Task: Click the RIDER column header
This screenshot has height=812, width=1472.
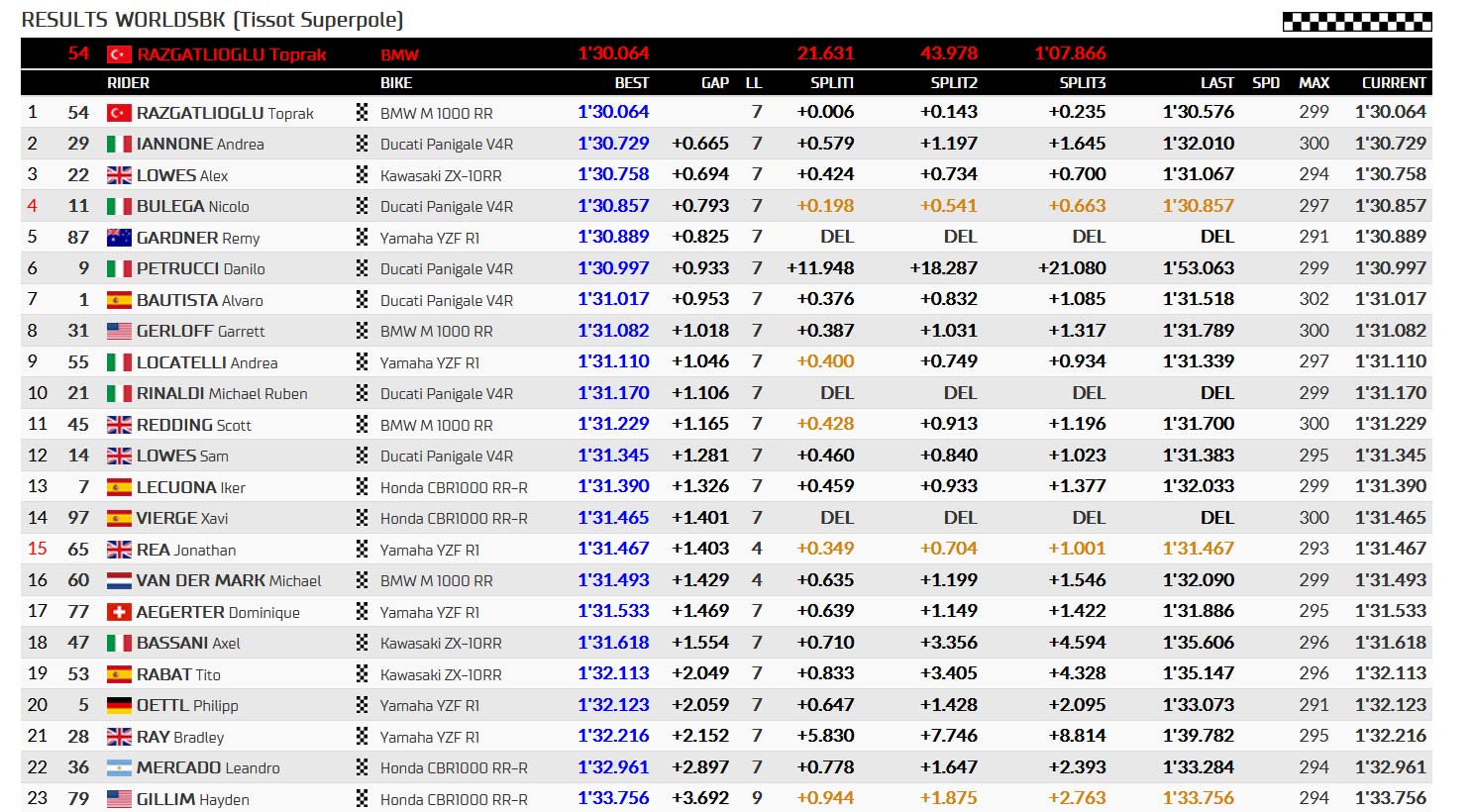Action: (x=129, y=83)
